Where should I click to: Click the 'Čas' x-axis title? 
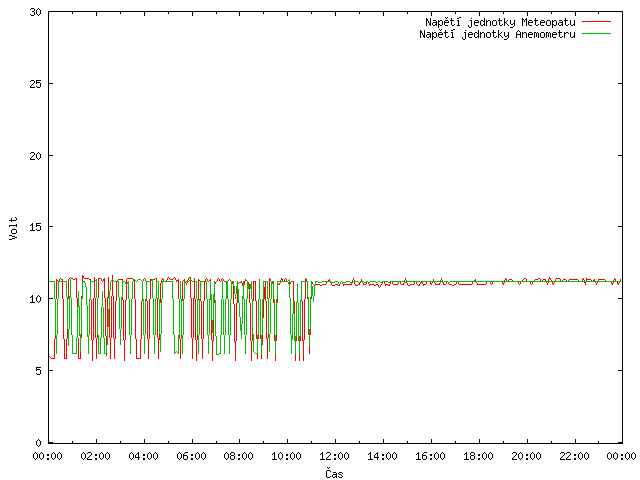(x=334, y=473)
